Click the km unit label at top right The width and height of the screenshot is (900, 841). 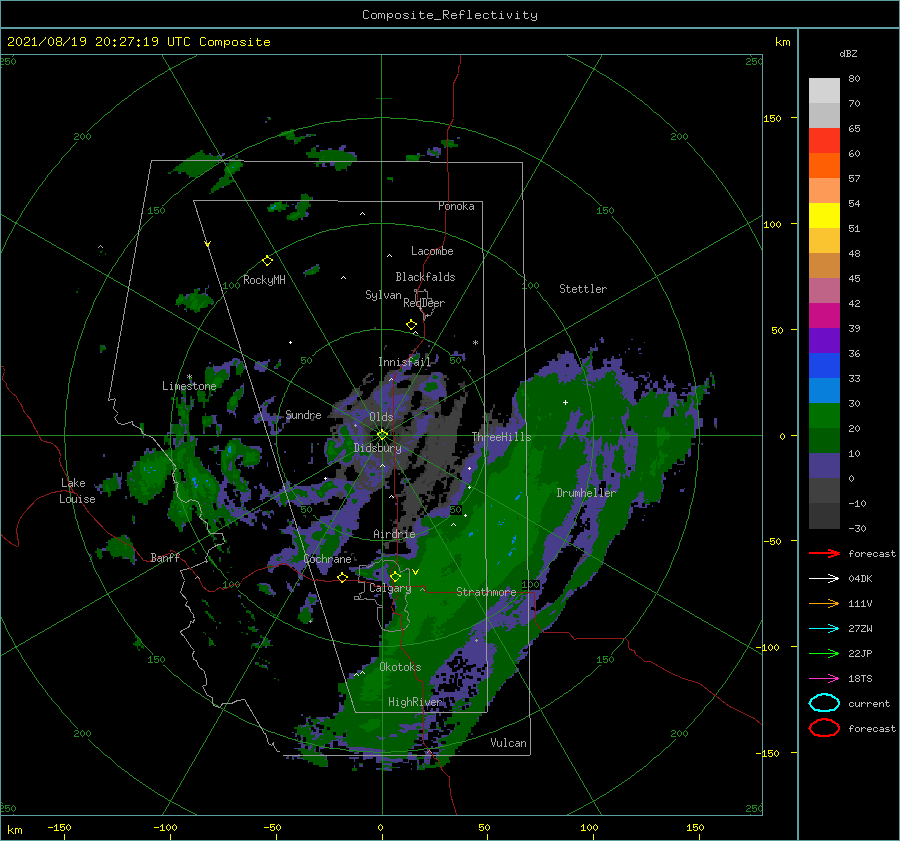tap(782, 42)
